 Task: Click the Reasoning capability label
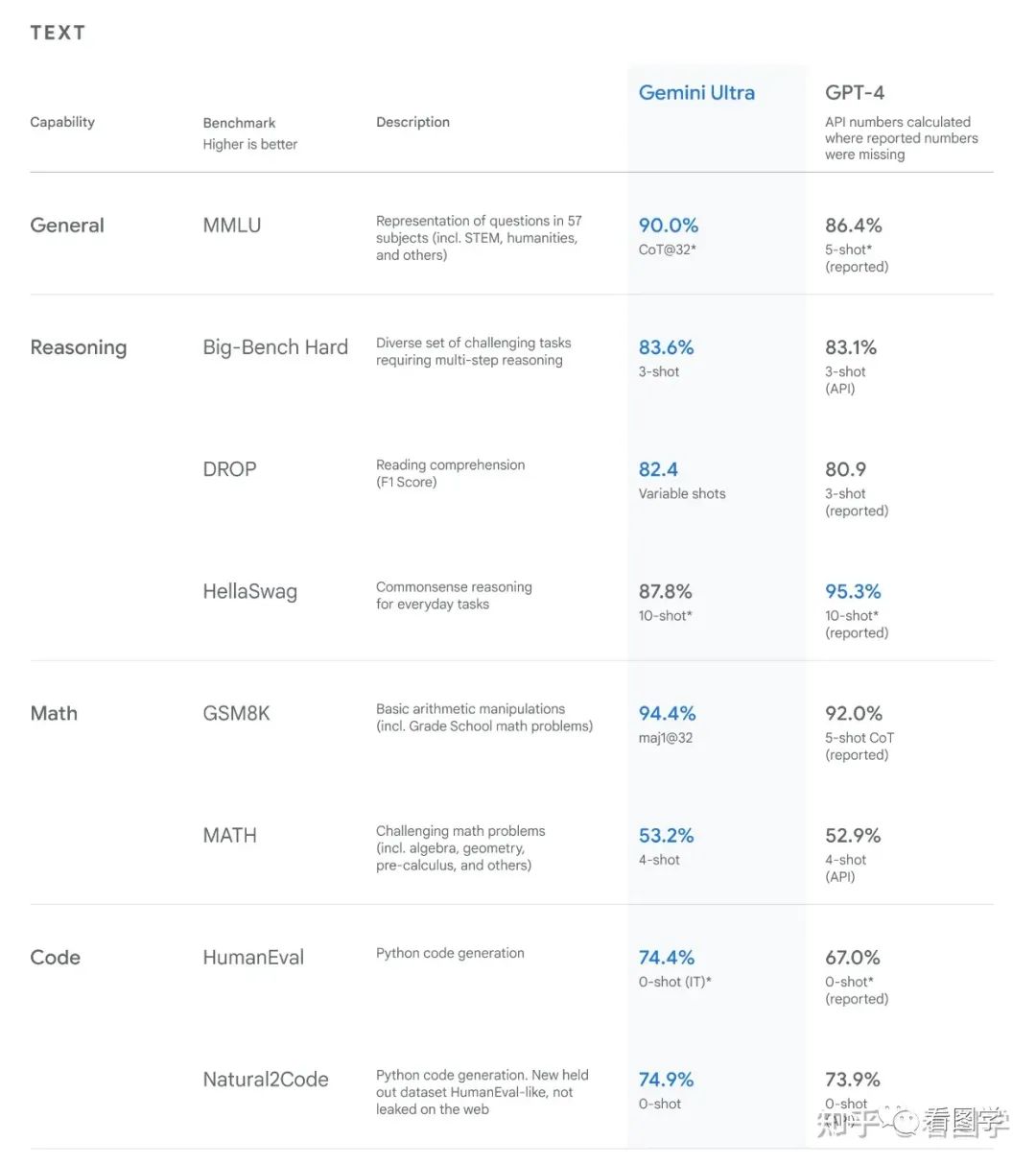[x=79, y=347]
